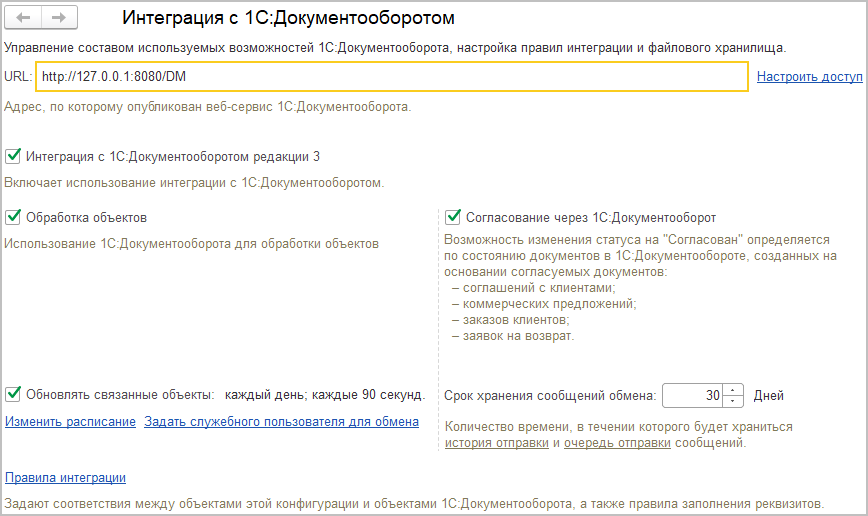Image resolution: width=868 pixels, height=516 pixels.
Task: Click the Срок хранения сообщений обмена label
Action: pyautogui.click(x=550, y=396)
